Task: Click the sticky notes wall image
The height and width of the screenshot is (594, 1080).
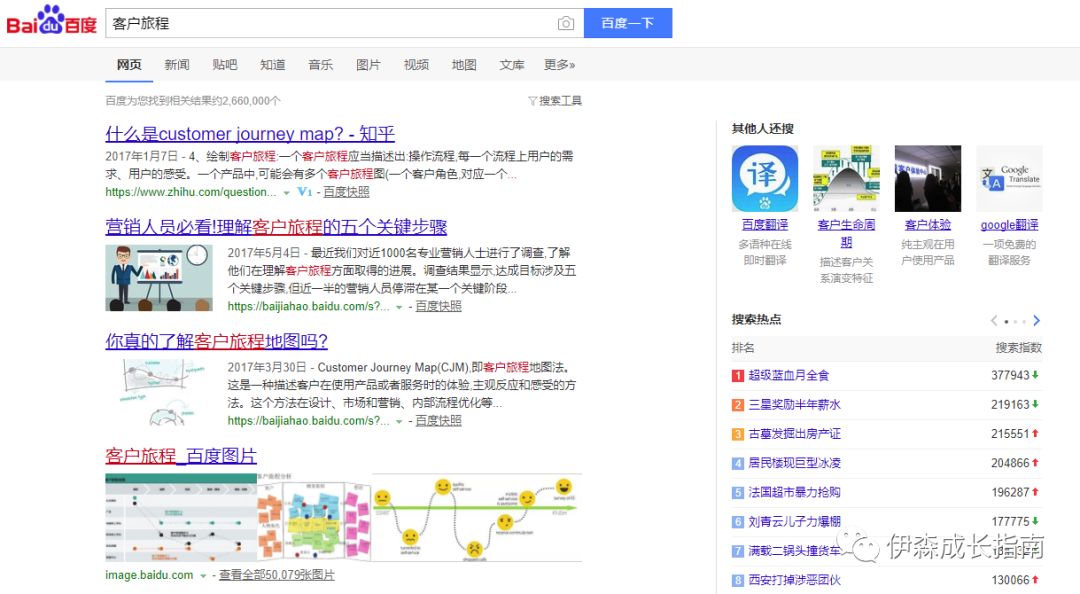Action: [x=314, y=520]
